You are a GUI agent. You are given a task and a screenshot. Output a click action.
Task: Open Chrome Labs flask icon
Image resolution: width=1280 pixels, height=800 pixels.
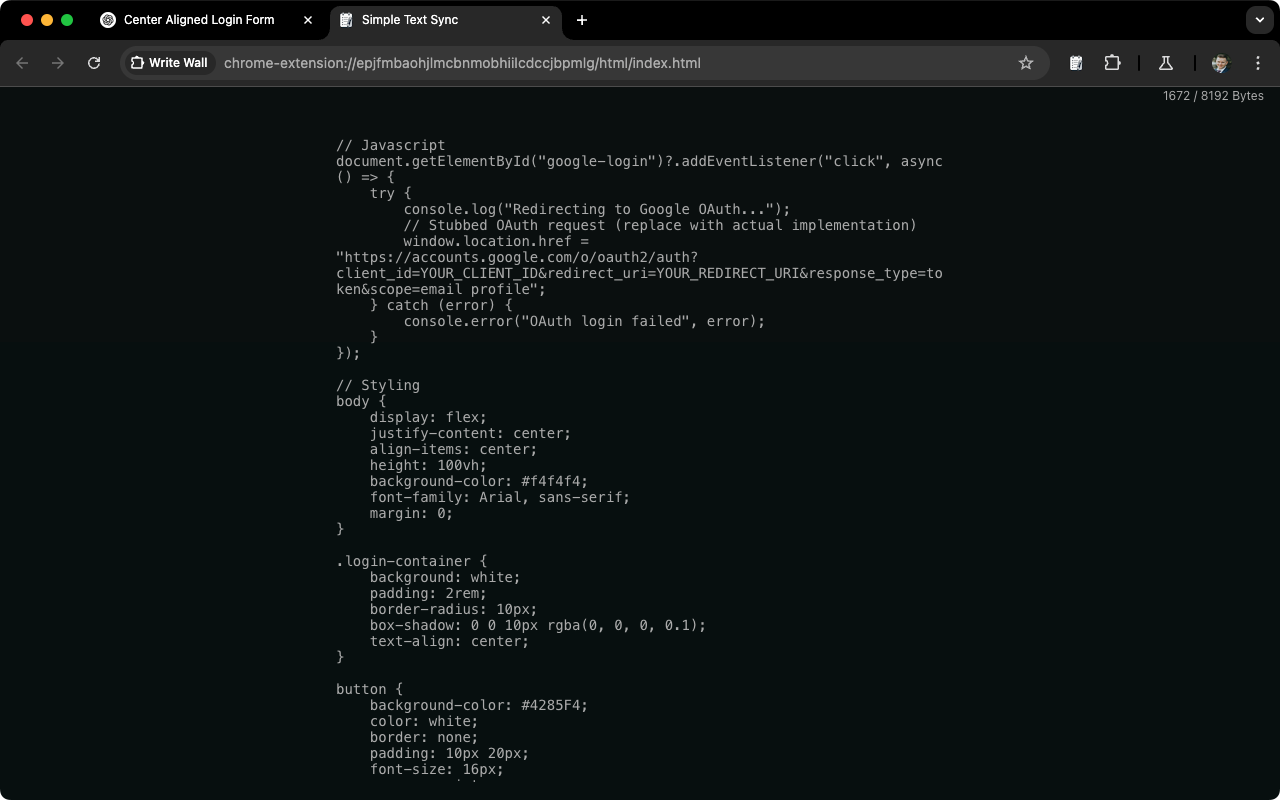point(1165,62)
